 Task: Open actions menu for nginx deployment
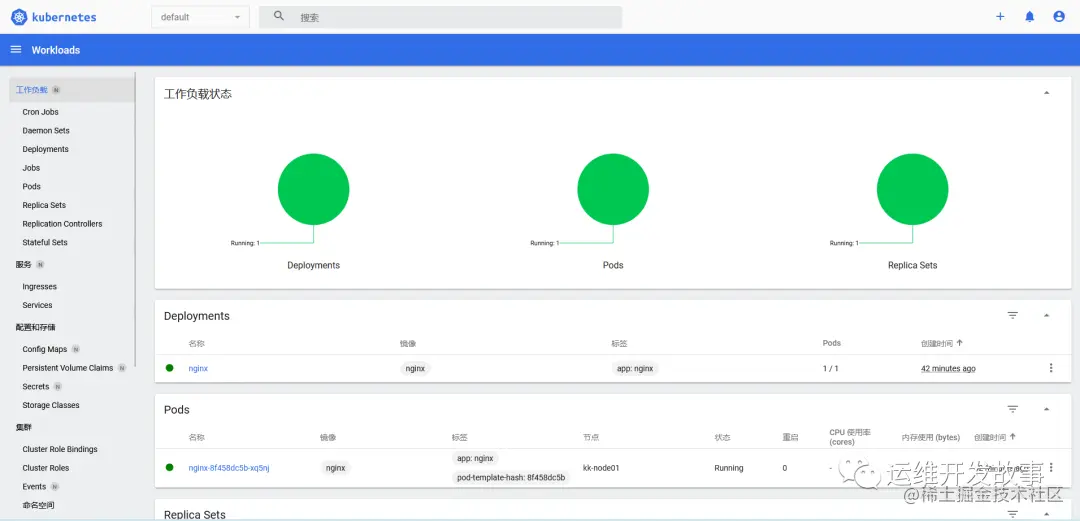coord(1050,368)
